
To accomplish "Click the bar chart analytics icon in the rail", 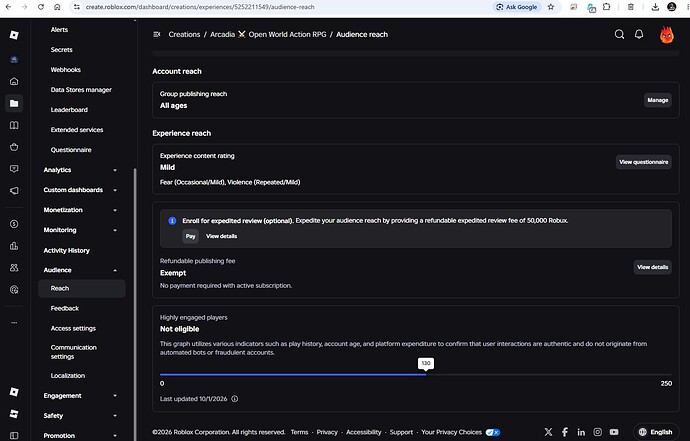I will pos(14,246).
